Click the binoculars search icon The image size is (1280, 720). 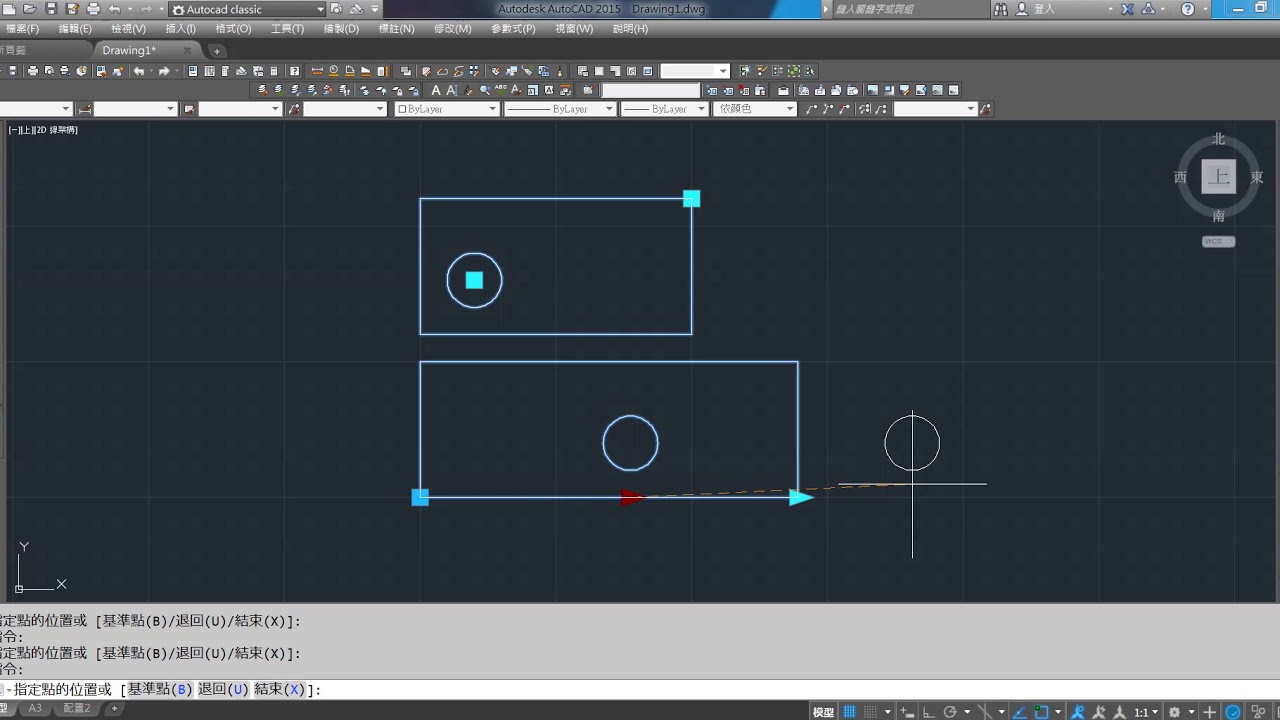[x=1001, y=9]
